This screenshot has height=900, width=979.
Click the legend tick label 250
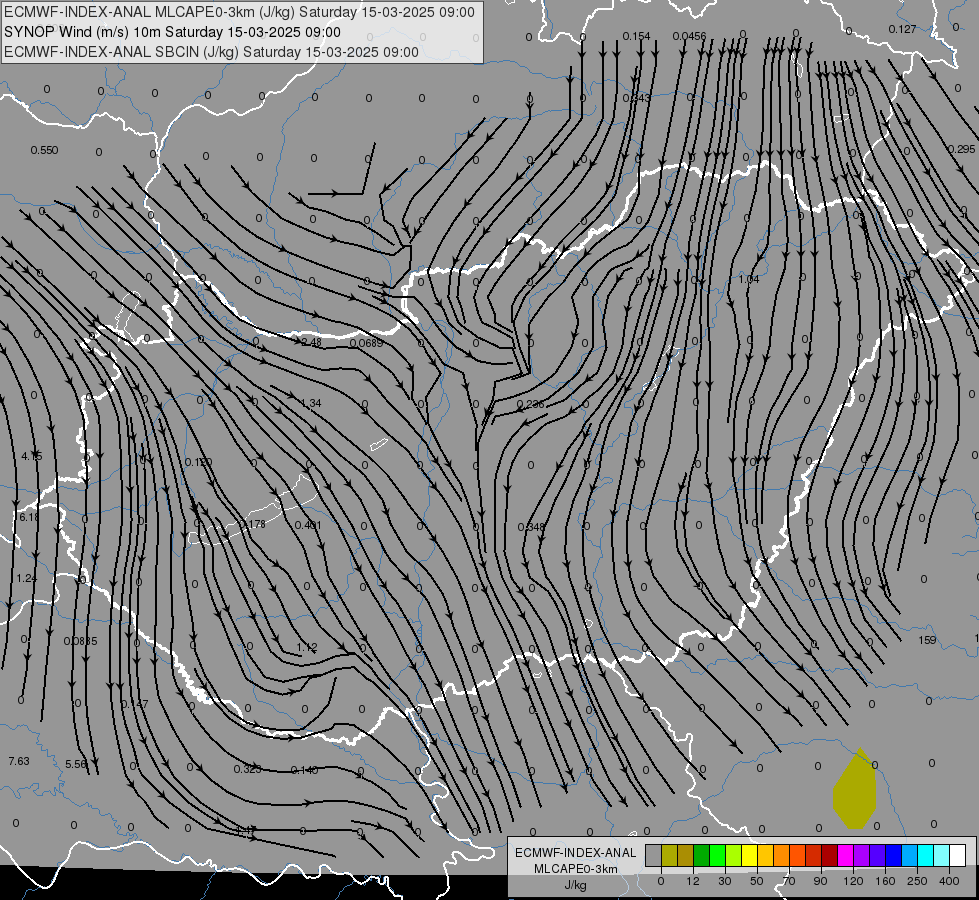click(x=917, y=881)
